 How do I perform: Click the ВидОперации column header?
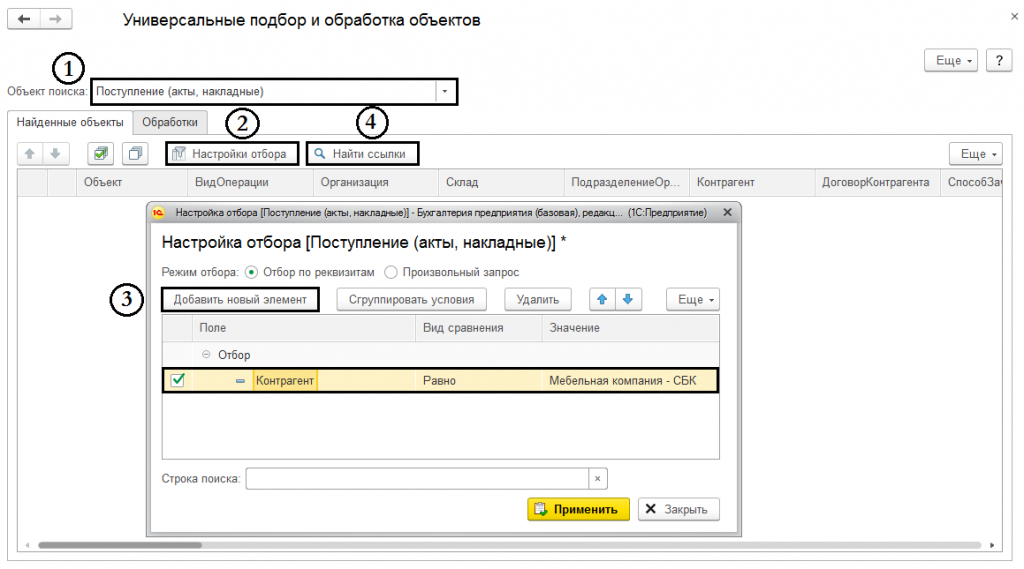point(251,182)
